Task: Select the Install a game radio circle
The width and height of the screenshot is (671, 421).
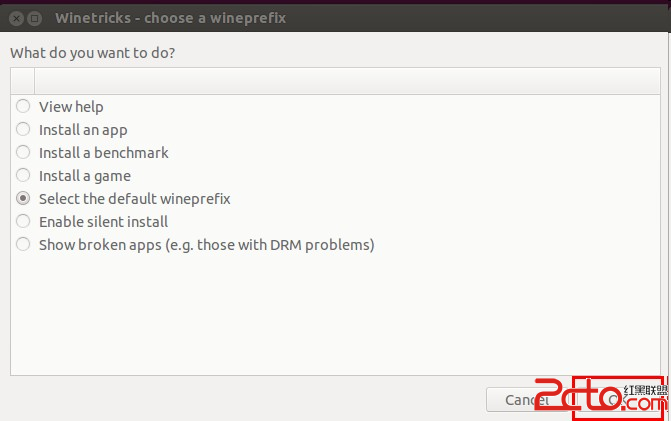Action: point(23,175)
